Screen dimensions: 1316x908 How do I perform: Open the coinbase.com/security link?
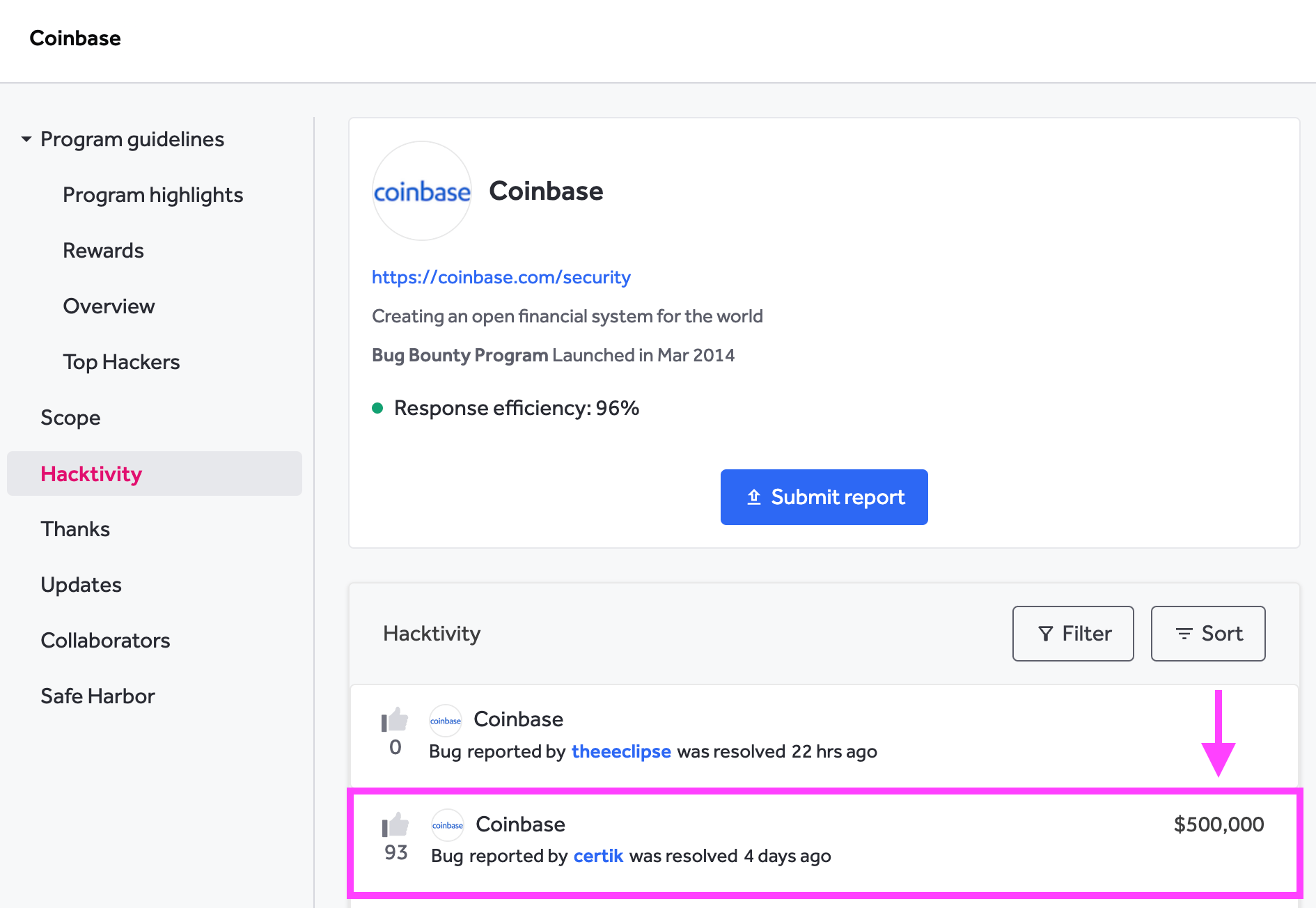tap(501, 277)
